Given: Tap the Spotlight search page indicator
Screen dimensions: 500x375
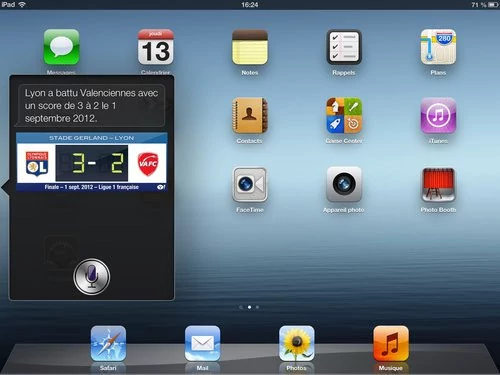Looking at the screenshot, I should point(241,307).
